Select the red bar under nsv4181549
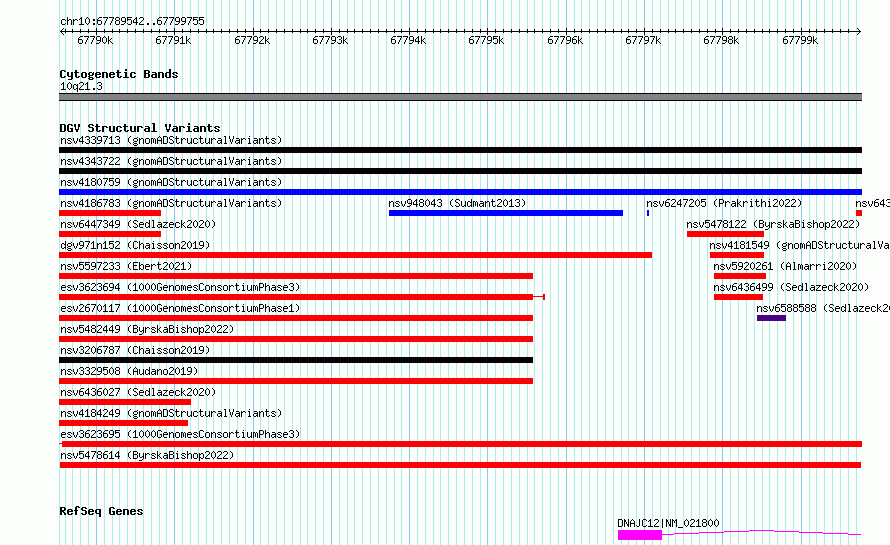890x545 pixels. 737,255
